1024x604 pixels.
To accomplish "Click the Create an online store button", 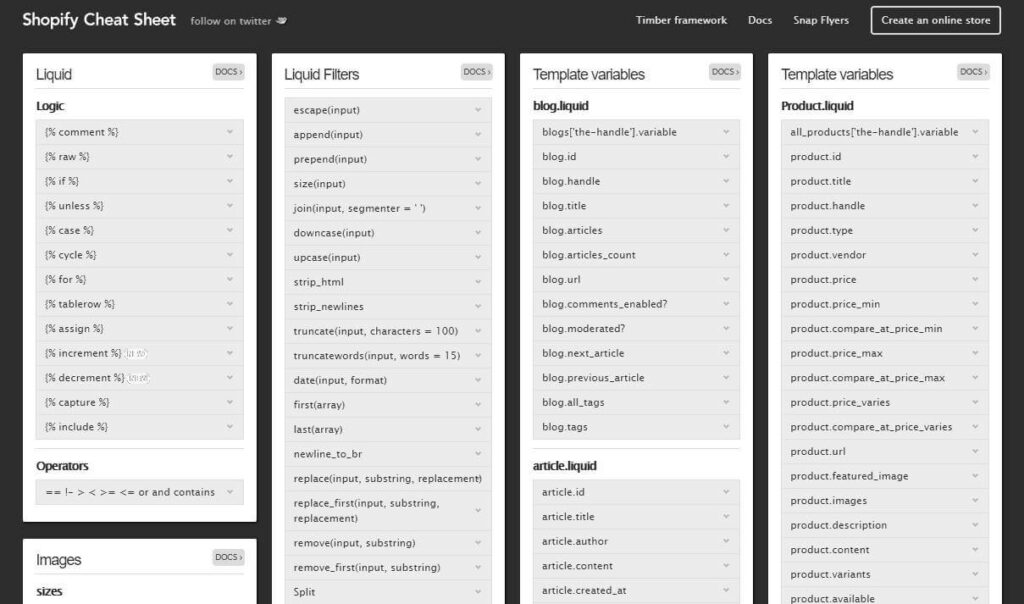I will click(935, 20).
